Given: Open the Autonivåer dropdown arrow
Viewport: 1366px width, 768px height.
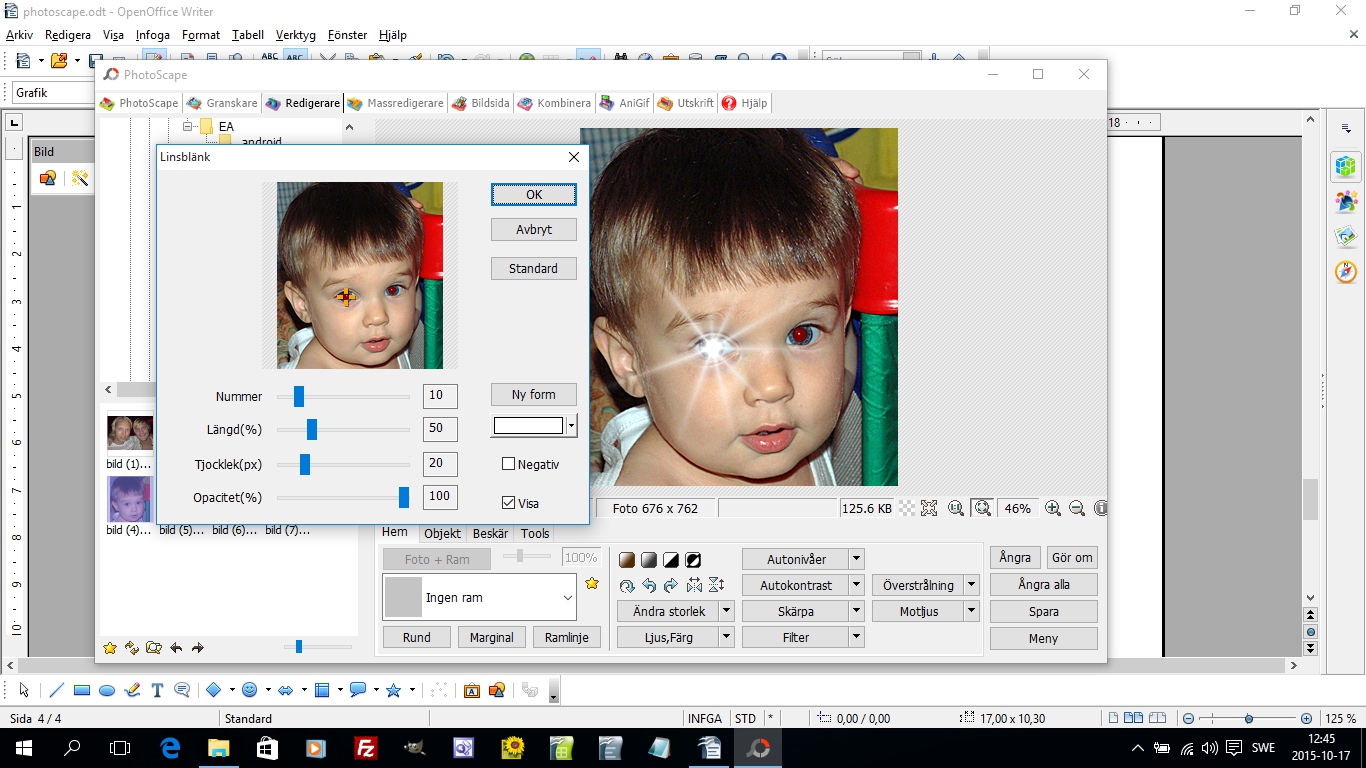Looking at the screenshot, I should click(x=857, y=559).
